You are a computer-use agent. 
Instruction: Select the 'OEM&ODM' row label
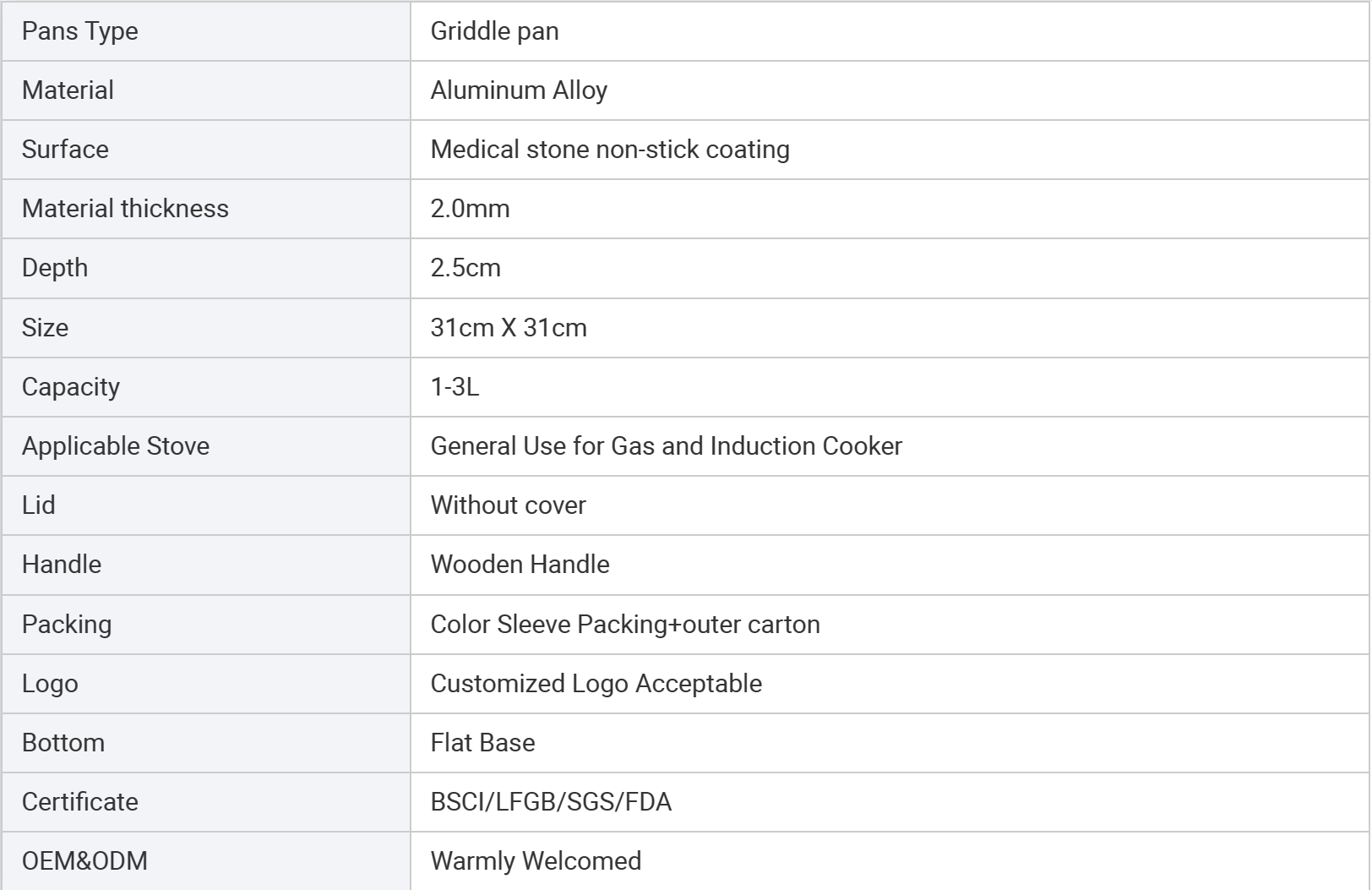coord(84,861)
